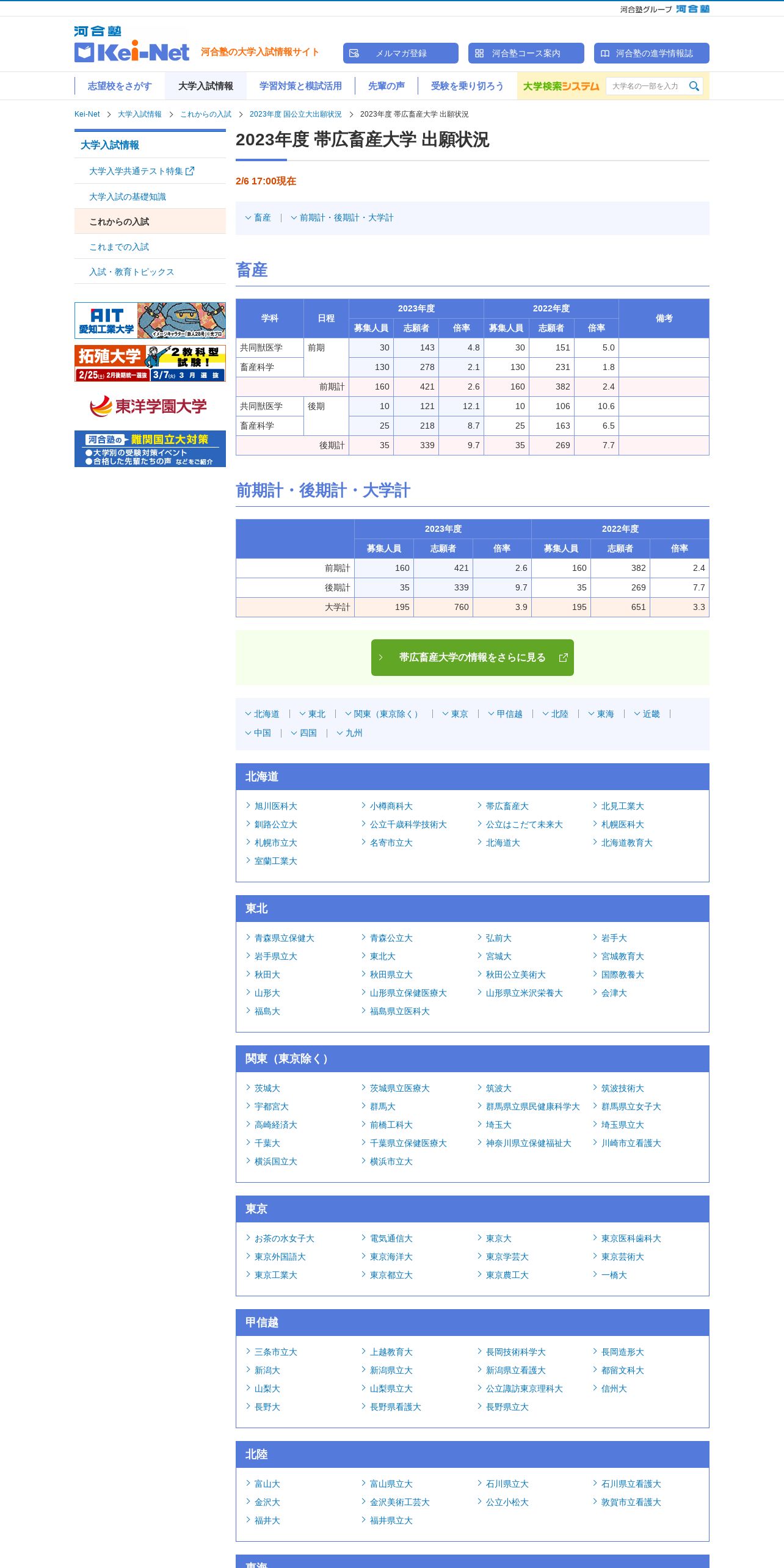Click 河合塾の進学情報誌 button
The width and height of the screenshot is (784, 1568).
tap(652, 53)
